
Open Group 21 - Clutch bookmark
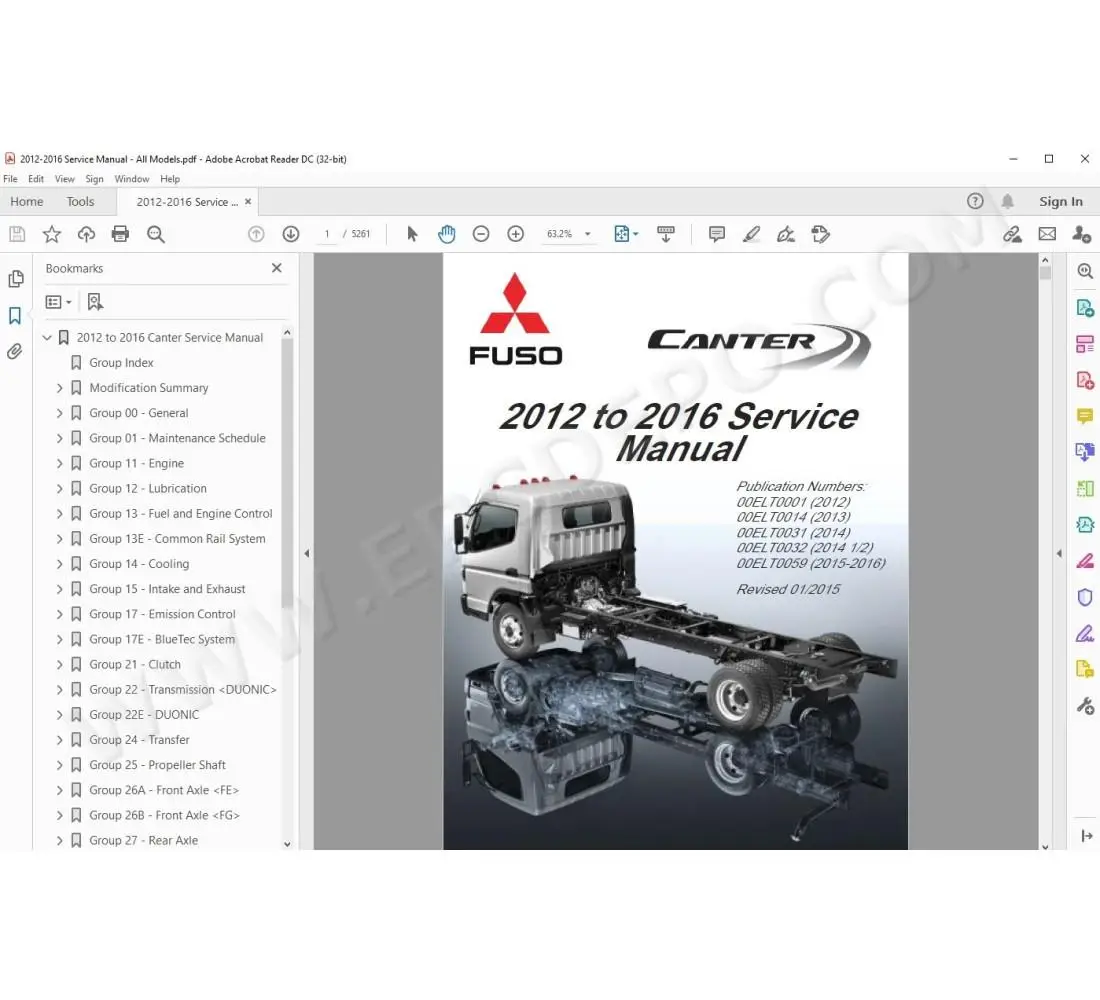(x=135, y=665)
